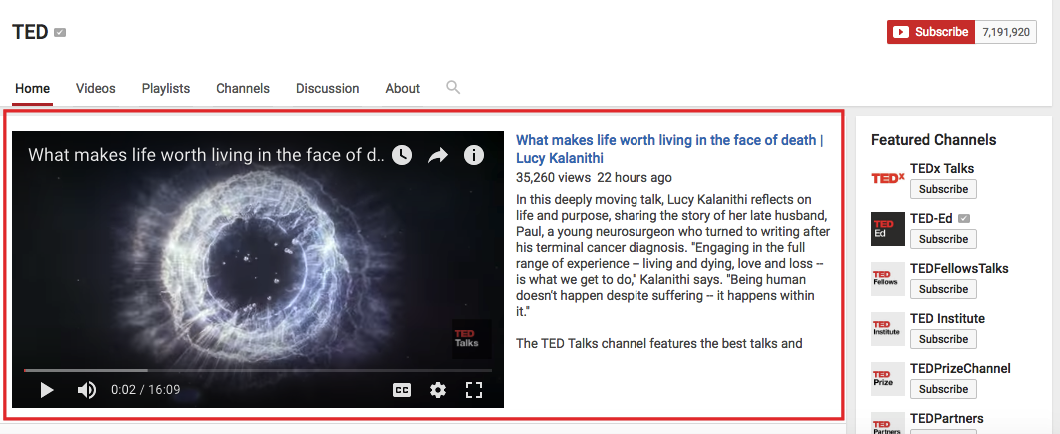Click the 22 hours ago timestamp
1060x434 pixels.
click(x=634, y=178)
